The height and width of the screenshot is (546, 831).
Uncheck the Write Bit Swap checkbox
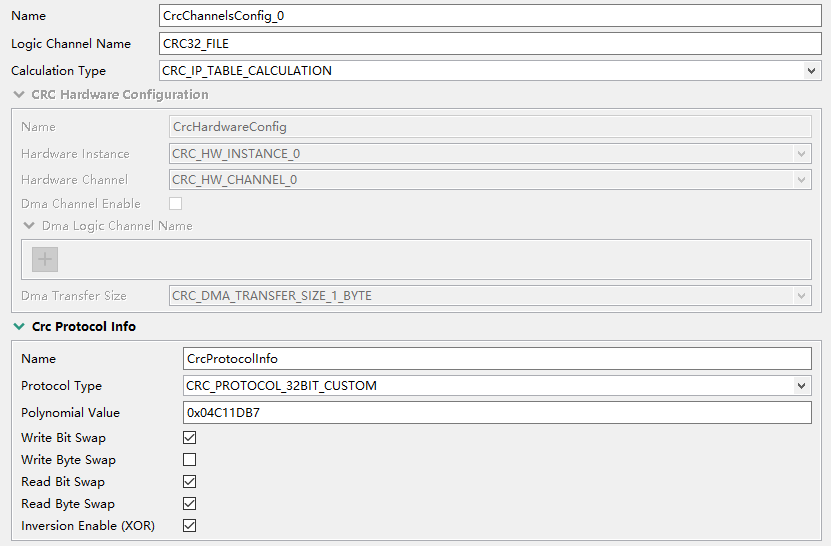click(190, 438)
